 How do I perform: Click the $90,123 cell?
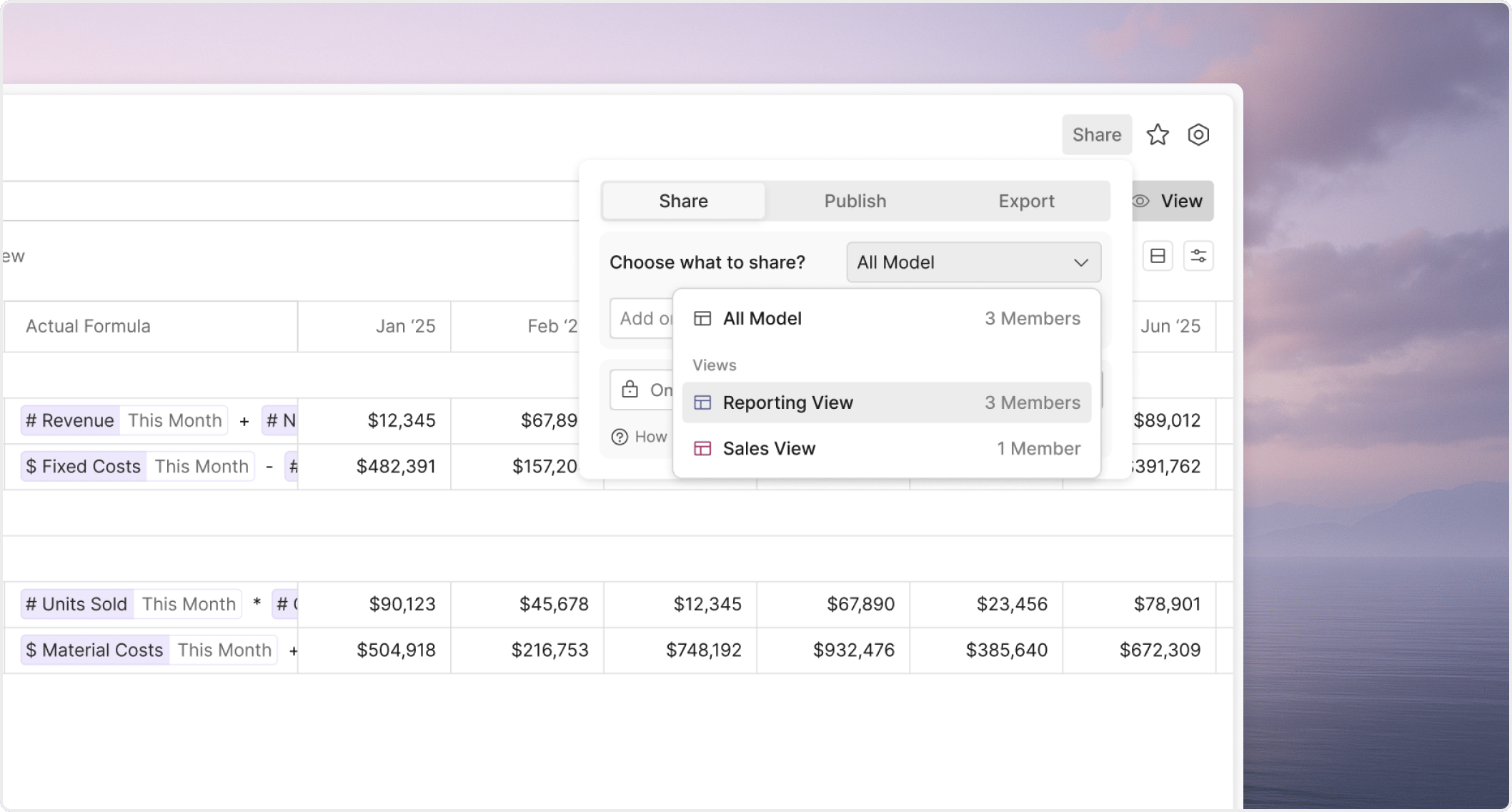[x=374, y=604]
